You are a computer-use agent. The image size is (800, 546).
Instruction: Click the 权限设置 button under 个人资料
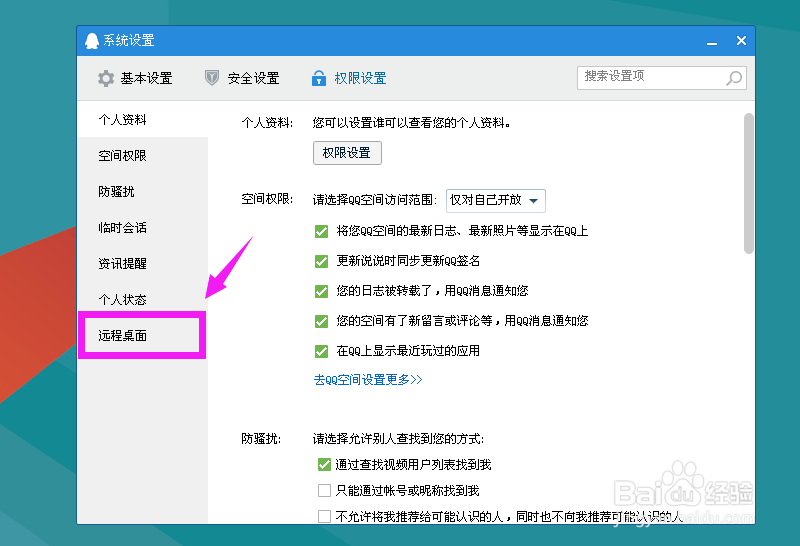coord(347,153)
